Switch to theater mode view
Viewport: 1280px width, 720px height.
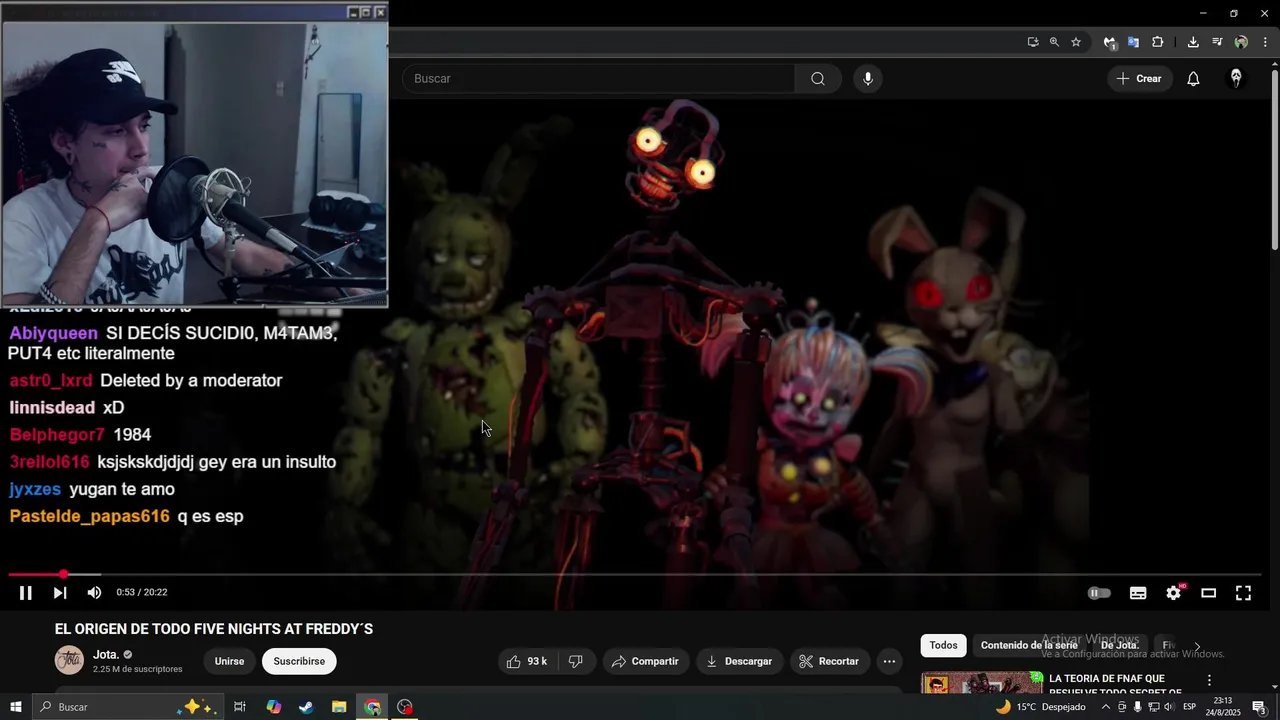[x=1208, y=593]
